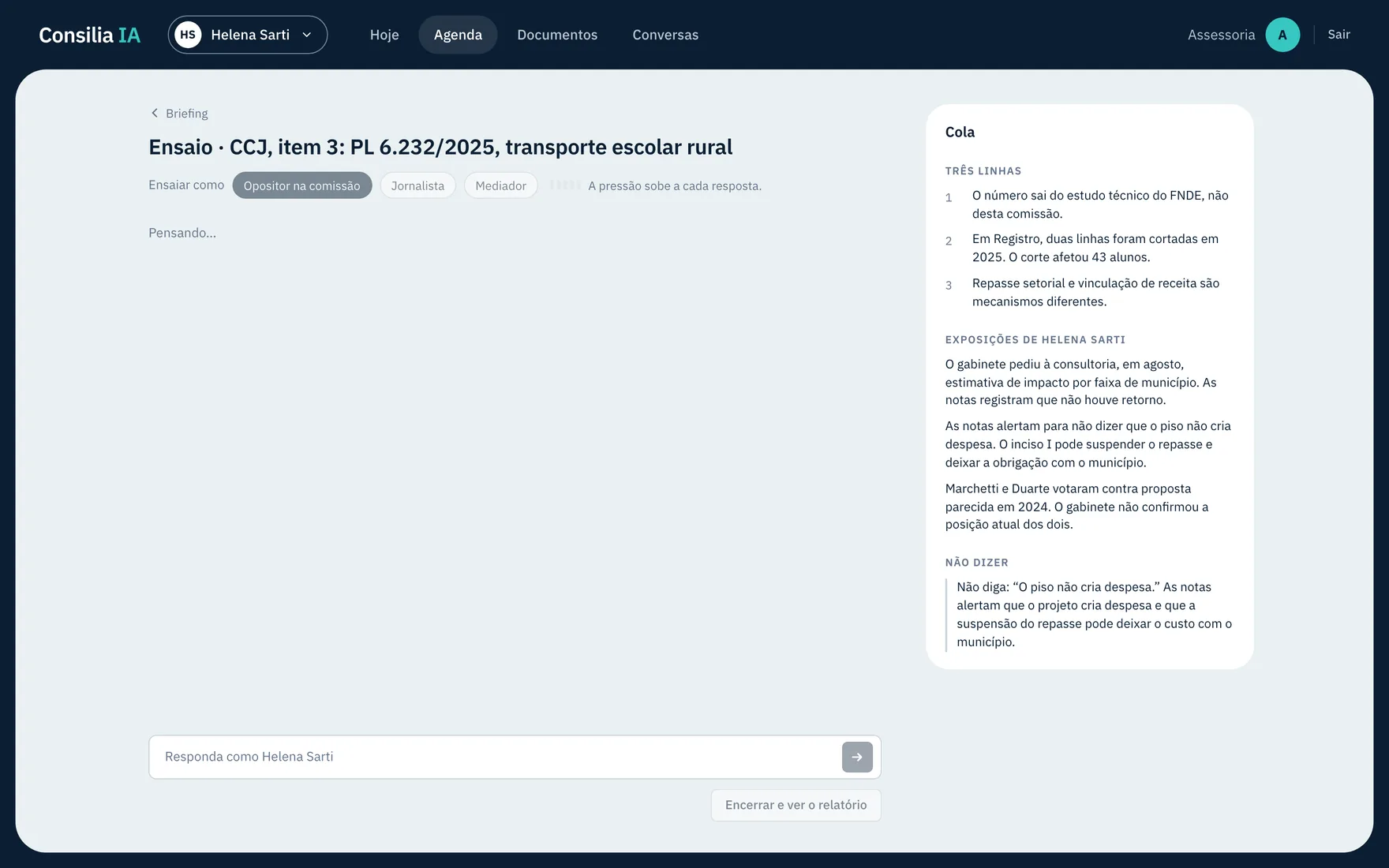Image resolution: width=1389 pixels, height=868 pixels.
Task: Click 'A pressão sobe a cada resposta.' text
Action: 675,186
